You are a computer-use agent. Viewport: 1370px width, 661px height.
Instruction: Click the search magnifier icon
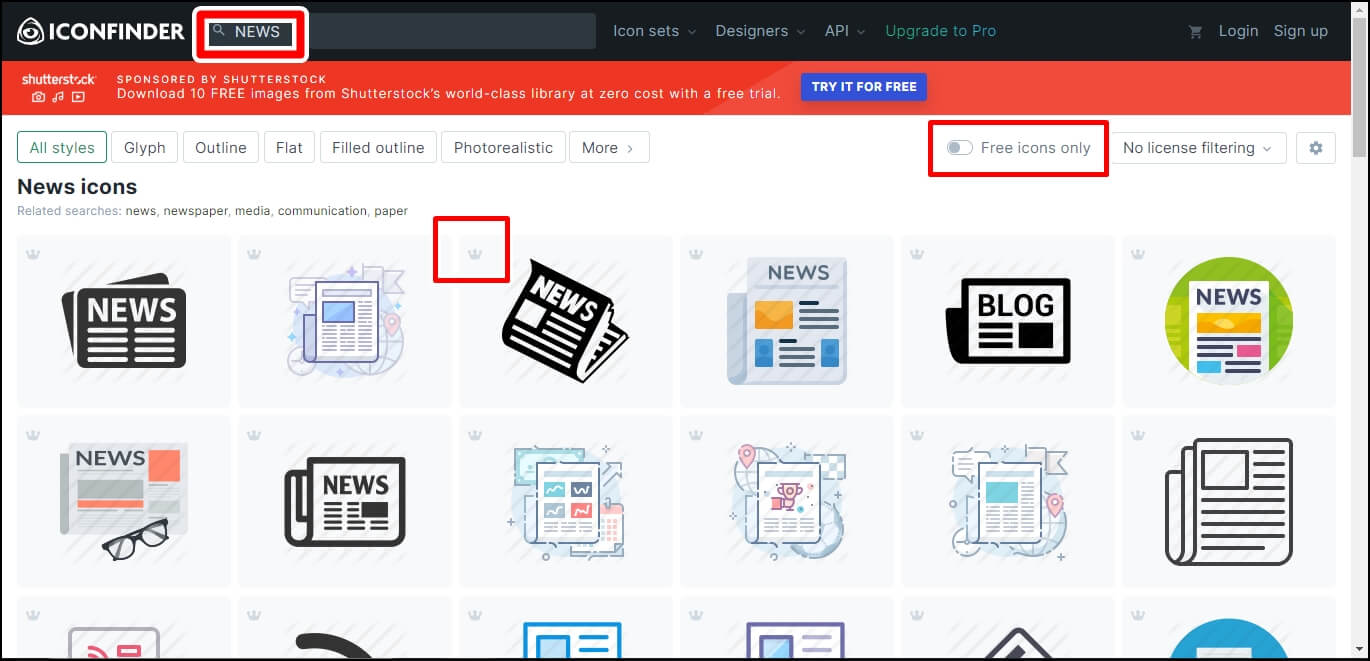(x=219, y=31)
